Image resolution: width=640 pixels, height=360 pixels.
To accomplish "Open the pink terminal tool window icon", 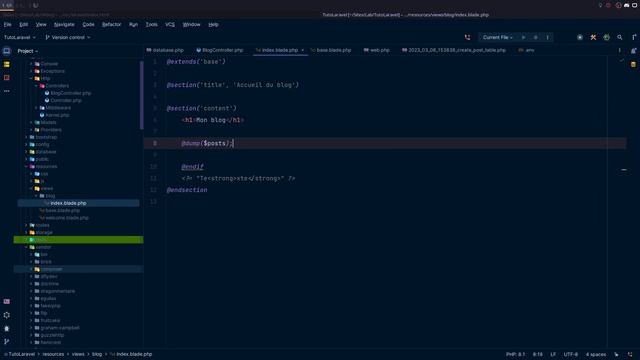I will click(x=7, y=301).
